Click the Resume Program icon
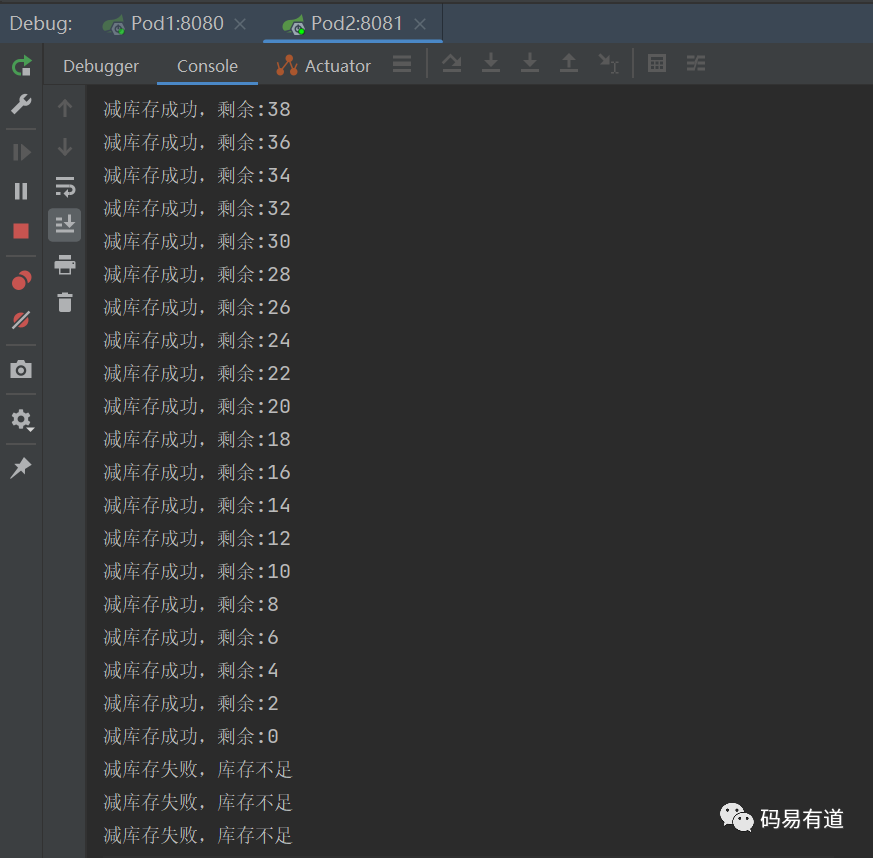Viewport: 873px width, 858px height. click(21, 152)
